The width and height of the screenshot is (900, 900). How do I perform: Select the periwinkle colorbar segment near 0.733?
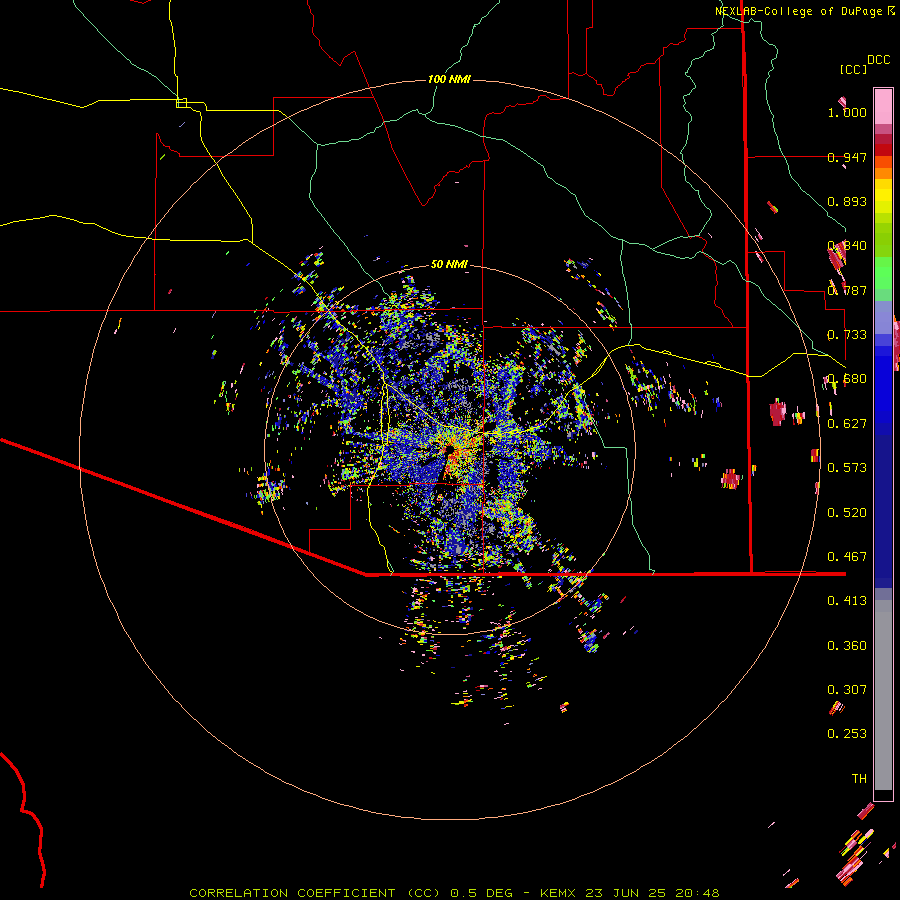[883, 319]
